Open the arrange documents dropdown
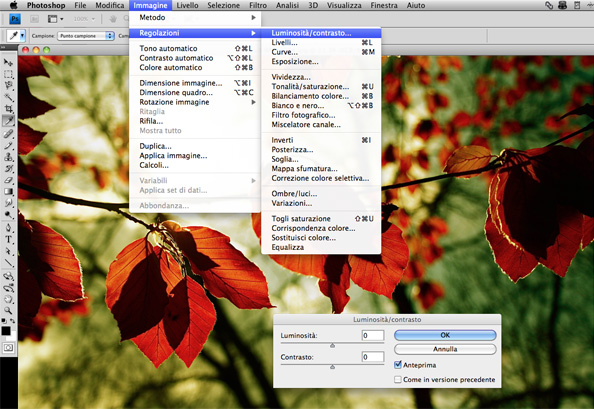594x409 pixels. [56, 19]
